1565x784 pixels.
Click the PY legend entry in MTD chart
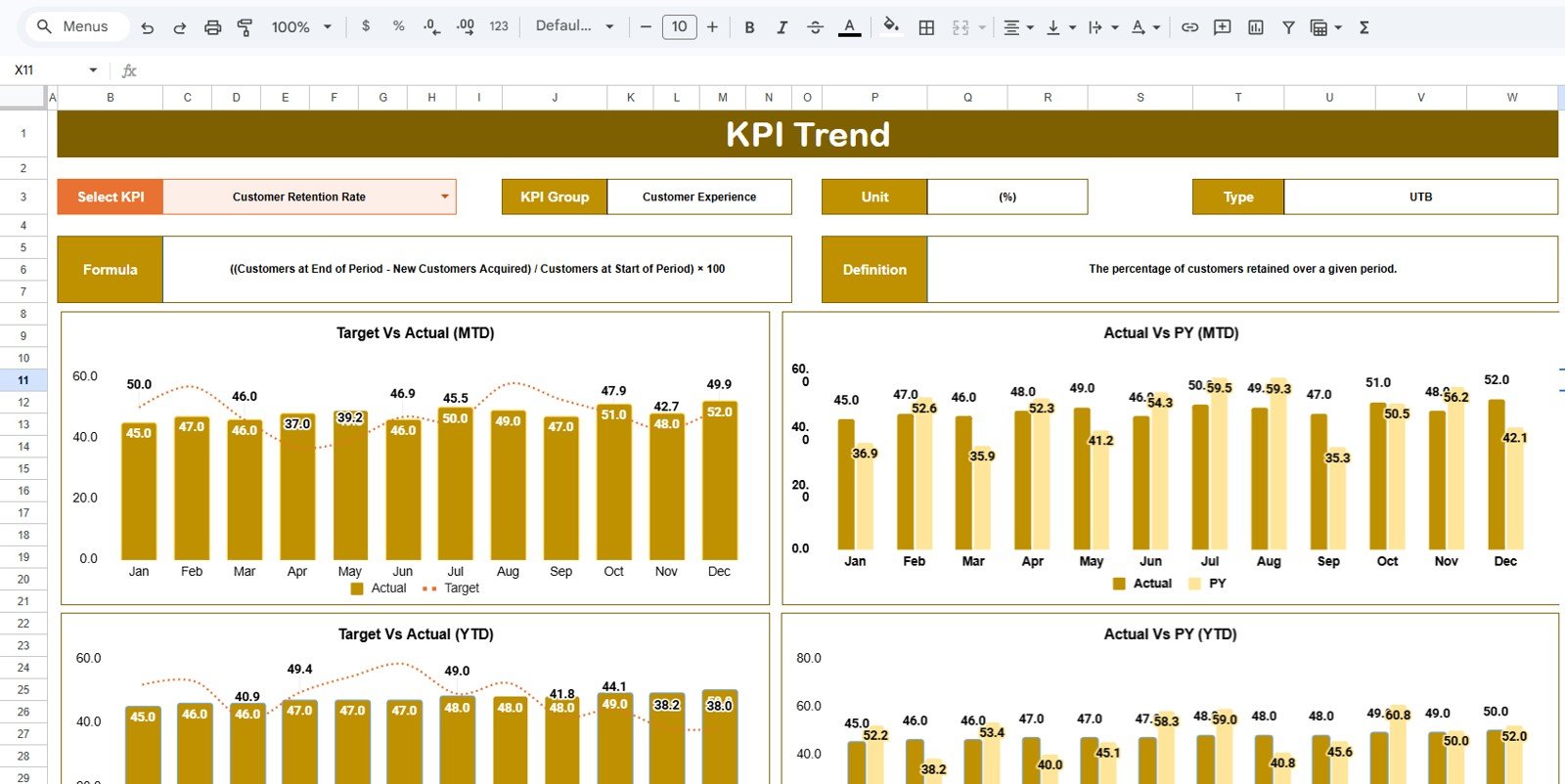point(1207,583)
